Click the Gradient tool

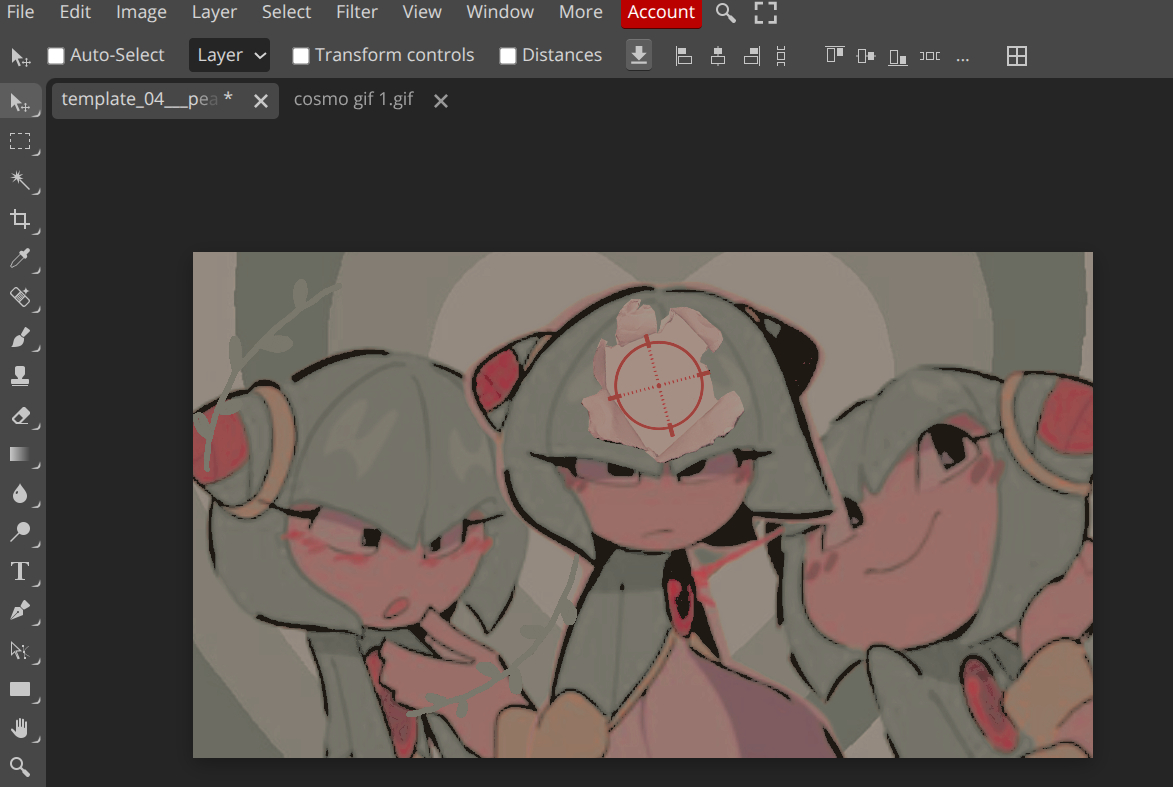coord(20,454)
